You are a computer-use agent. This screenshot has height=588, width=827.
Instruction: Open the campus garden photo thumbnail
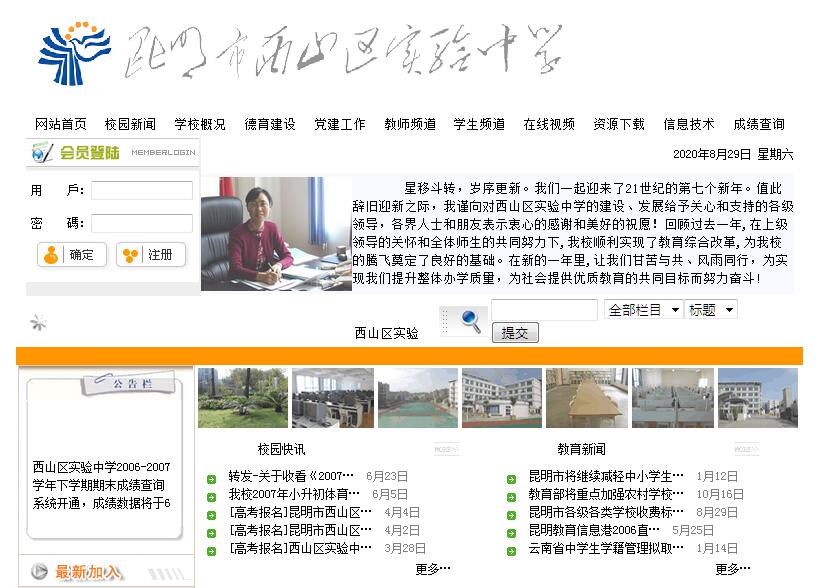(243, 398)
